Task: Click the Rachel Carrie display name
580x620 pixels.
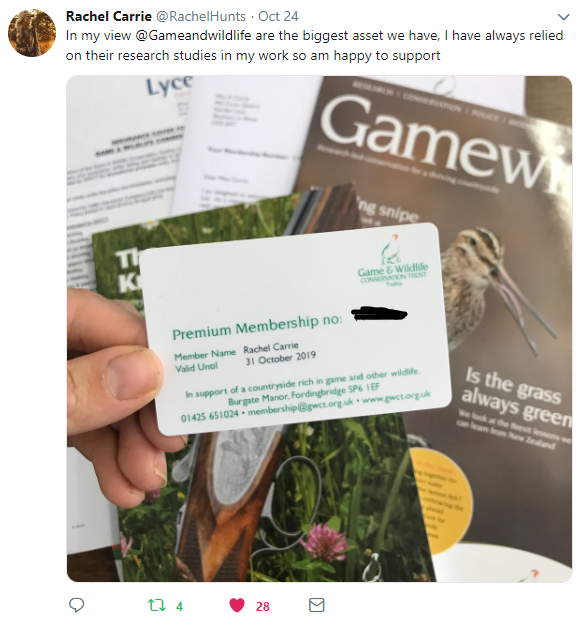Action: click(109, 16)
